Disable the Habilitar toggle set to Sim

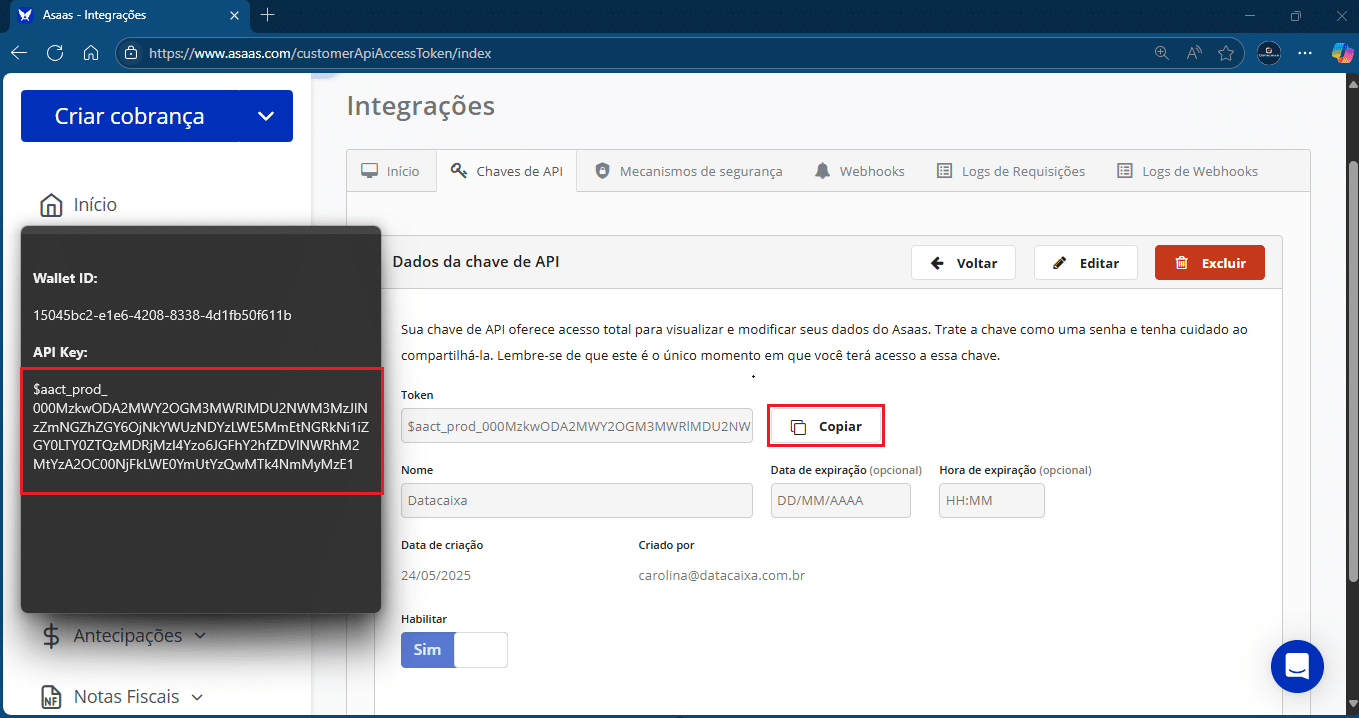(455, 649)
